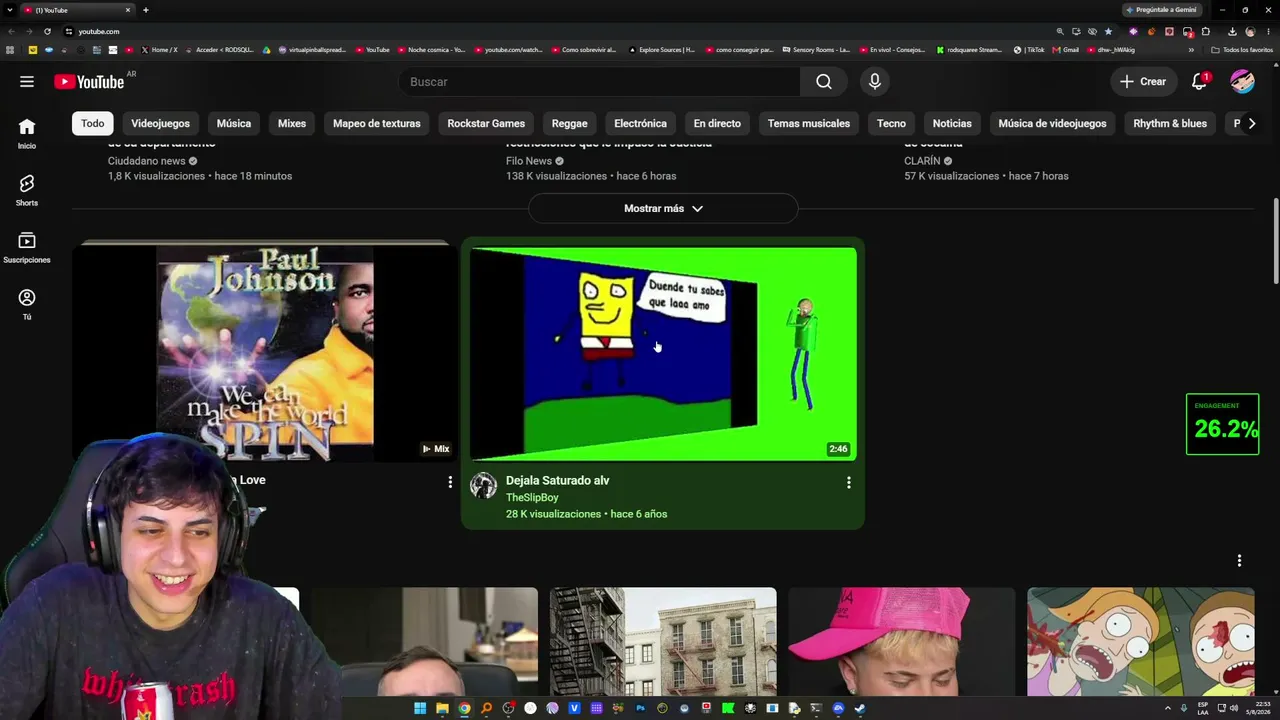Image resolution: width=1280 pixels, height=720 pixels.
Task: Show more bookmarks with the chevron
Action: 1191,50
